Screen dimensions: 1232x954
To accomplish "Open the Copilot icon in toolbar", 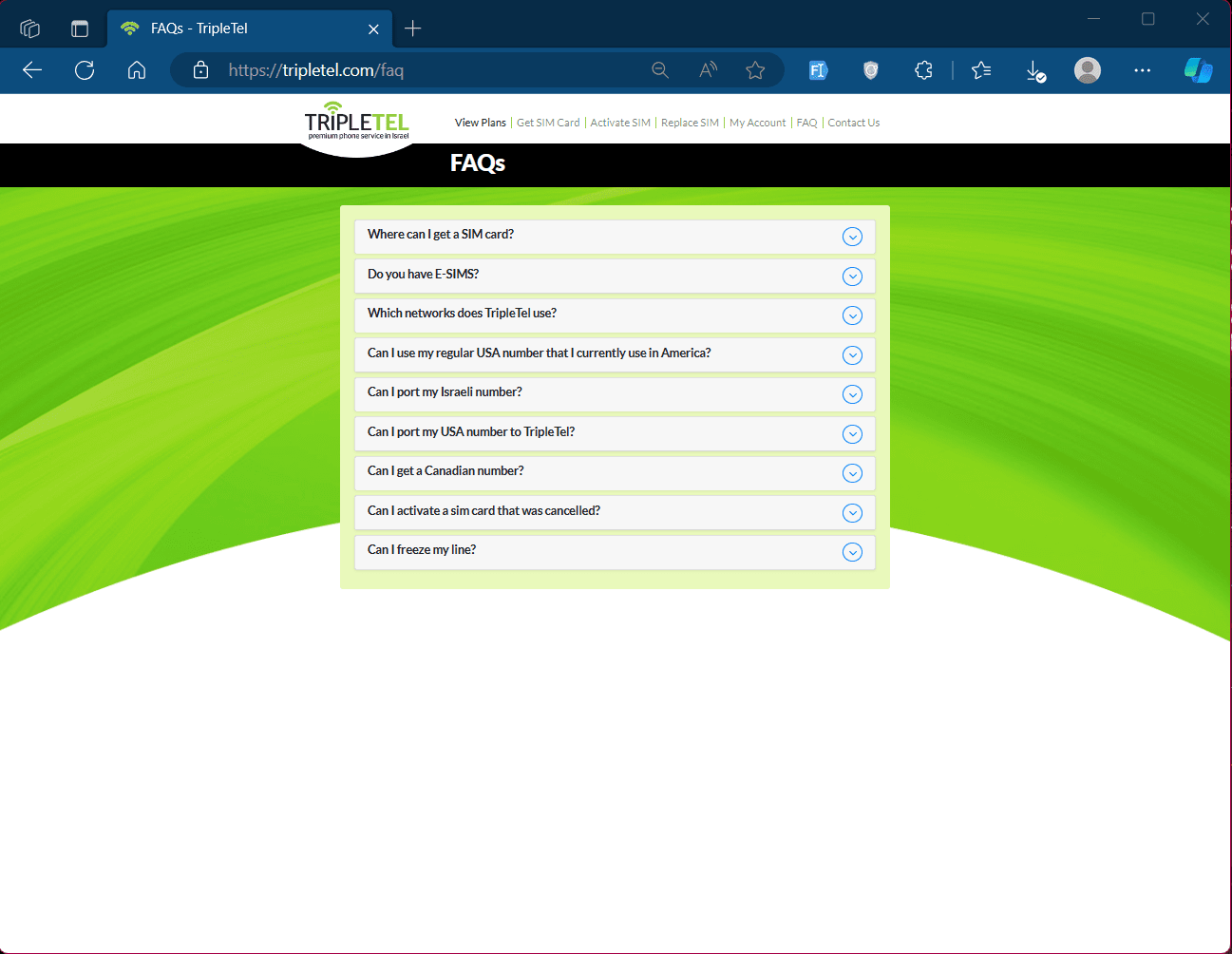I will 1198,70.
